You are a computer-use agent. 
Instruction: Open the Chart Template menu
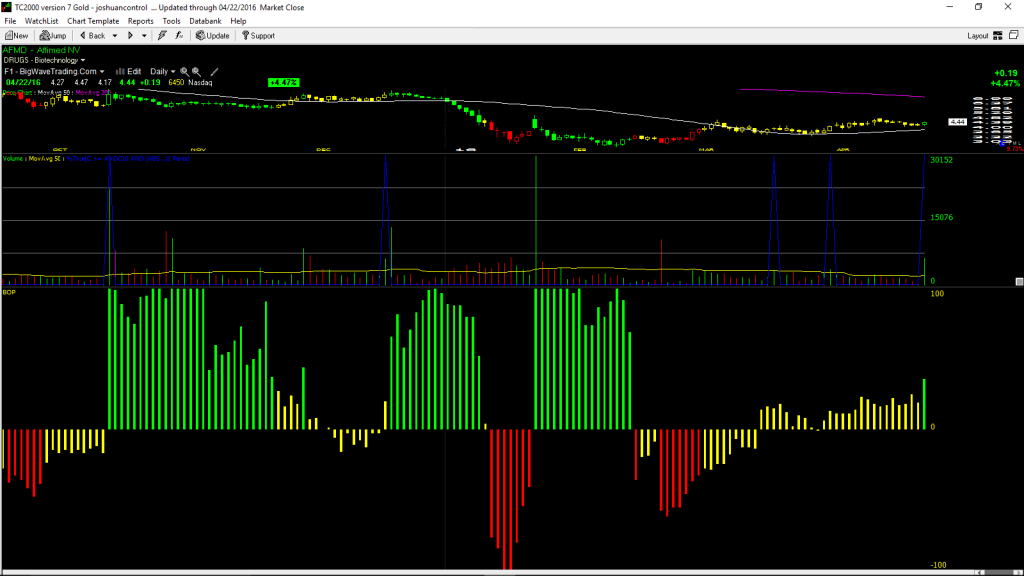point(93,21)
